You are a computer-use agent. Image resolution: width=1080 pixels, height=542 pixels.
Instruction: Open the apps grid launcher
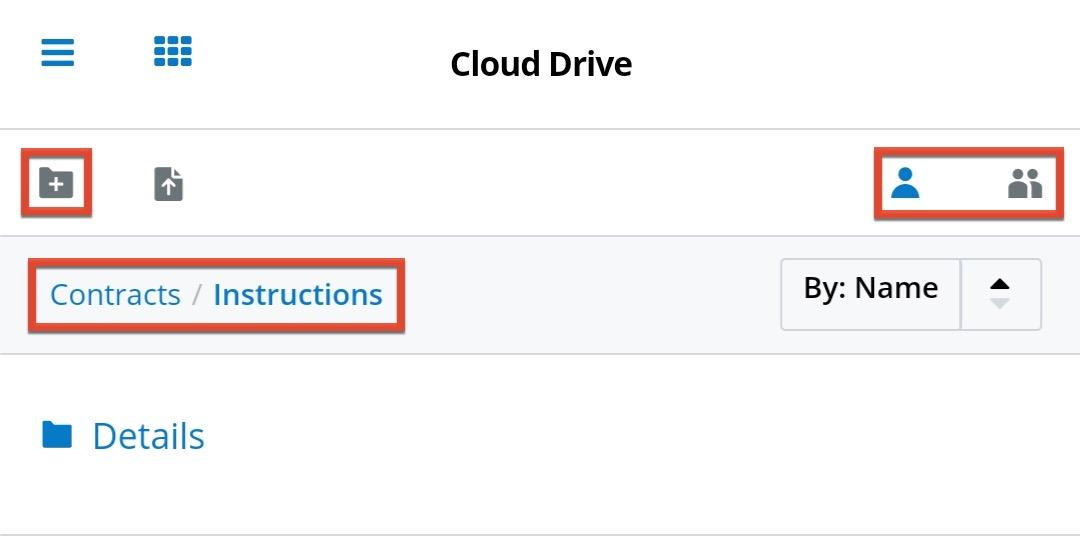pos(172,51)
